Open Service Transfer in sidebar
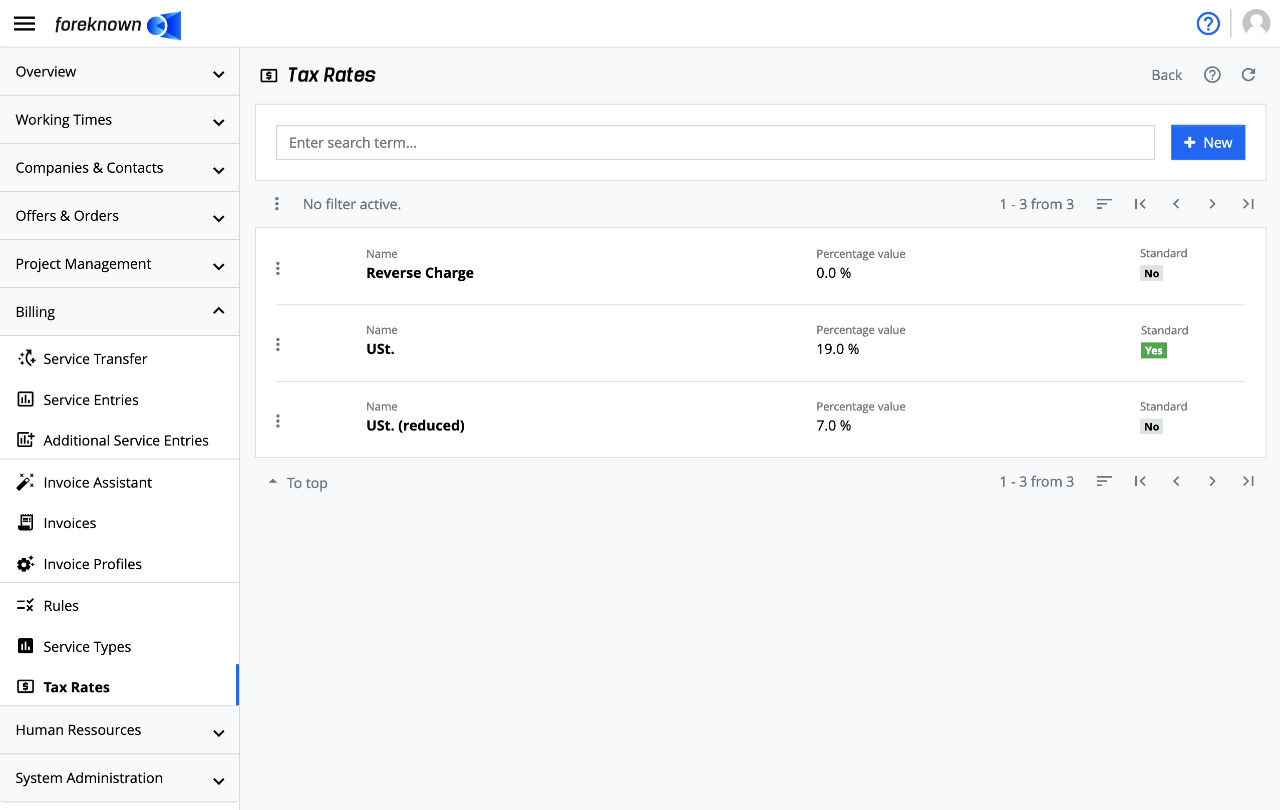 [x=119, y=358]
